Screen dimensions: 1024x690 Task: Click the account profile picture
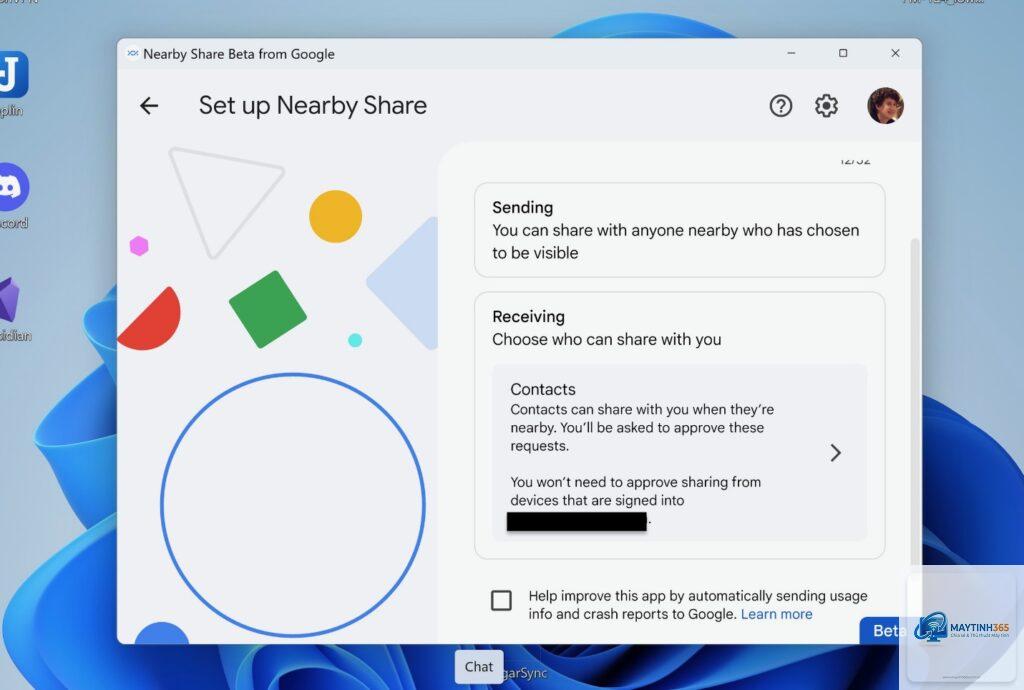[885, 105]
